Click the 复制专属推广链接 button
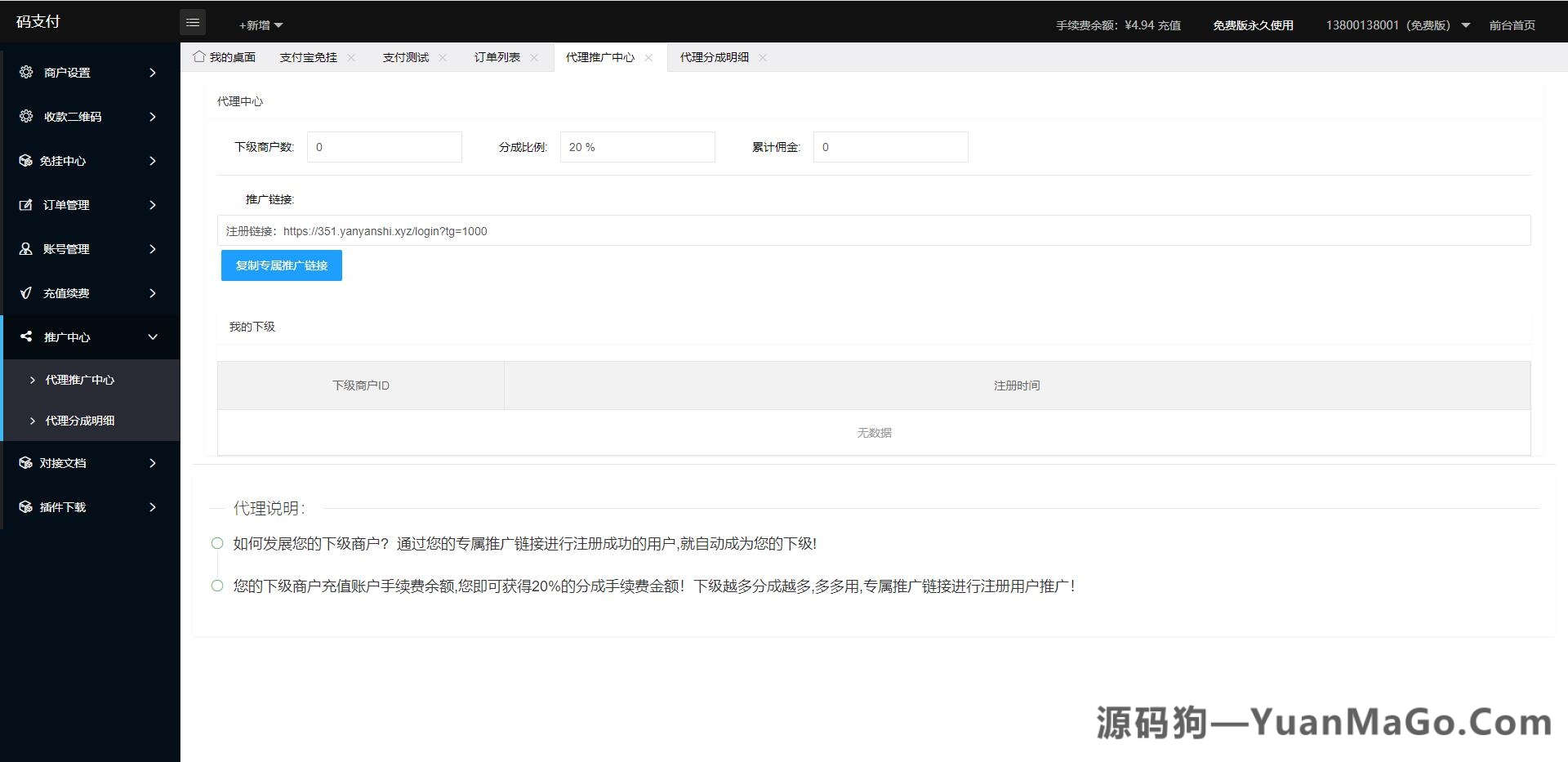This screenshot has width=1568, height=762. pyautogui.click(x=281, y=265)
